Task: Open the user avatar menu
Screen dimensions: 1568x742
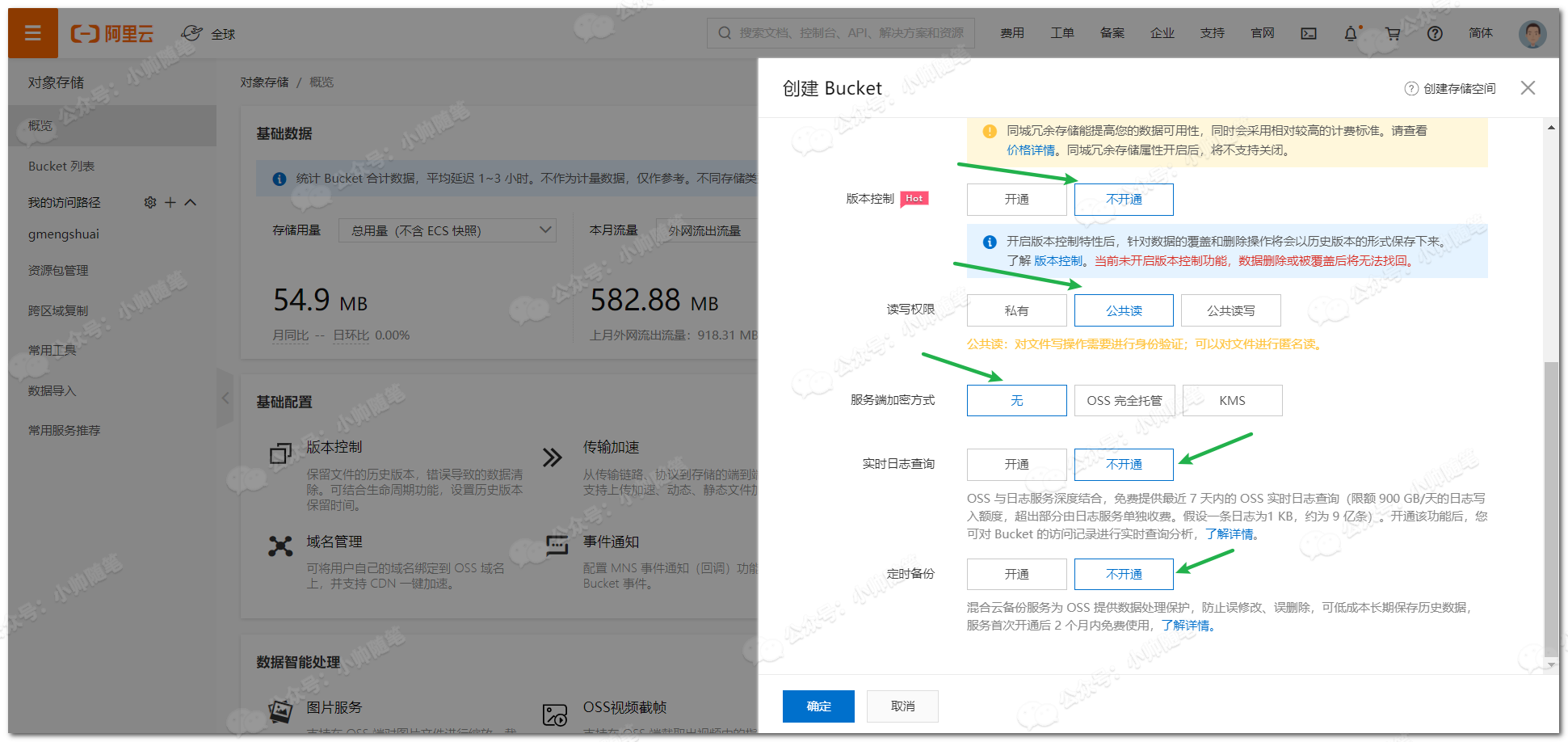Action: [x=1532, y=33]
